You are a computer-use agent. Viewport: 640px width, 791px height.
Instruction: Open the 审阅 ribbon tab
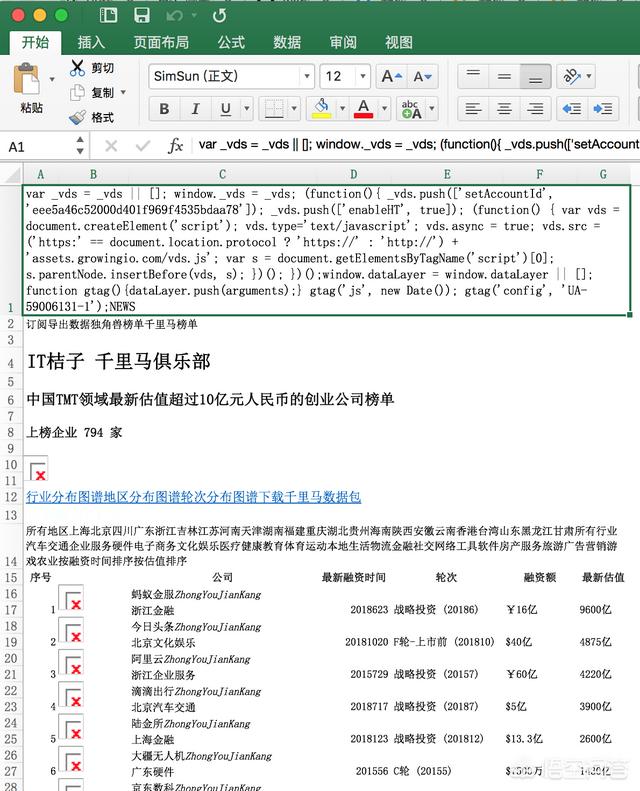343,42
